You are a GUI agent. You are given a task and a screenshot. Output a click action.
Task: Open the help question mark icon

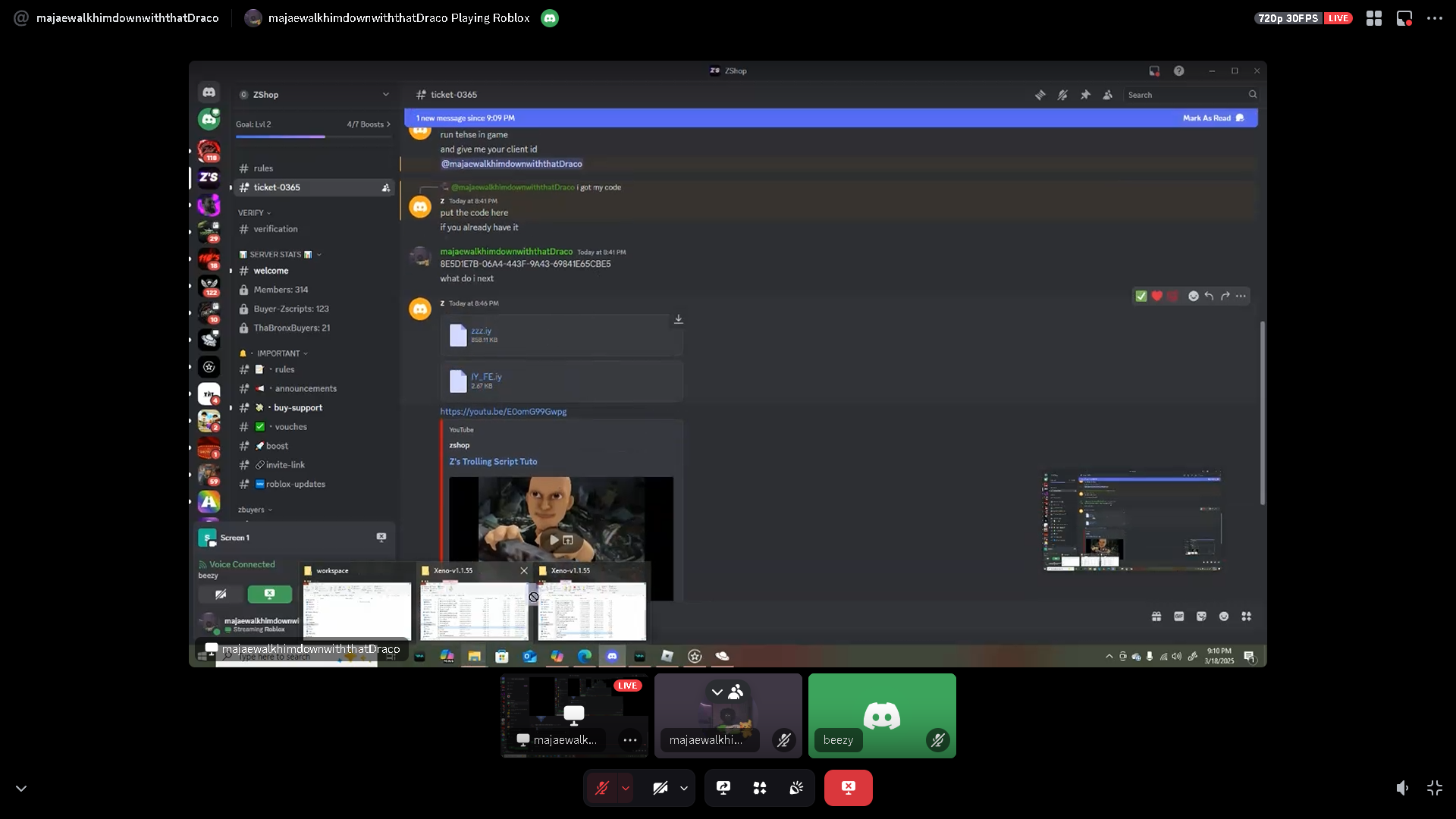tap(1178, 71)
